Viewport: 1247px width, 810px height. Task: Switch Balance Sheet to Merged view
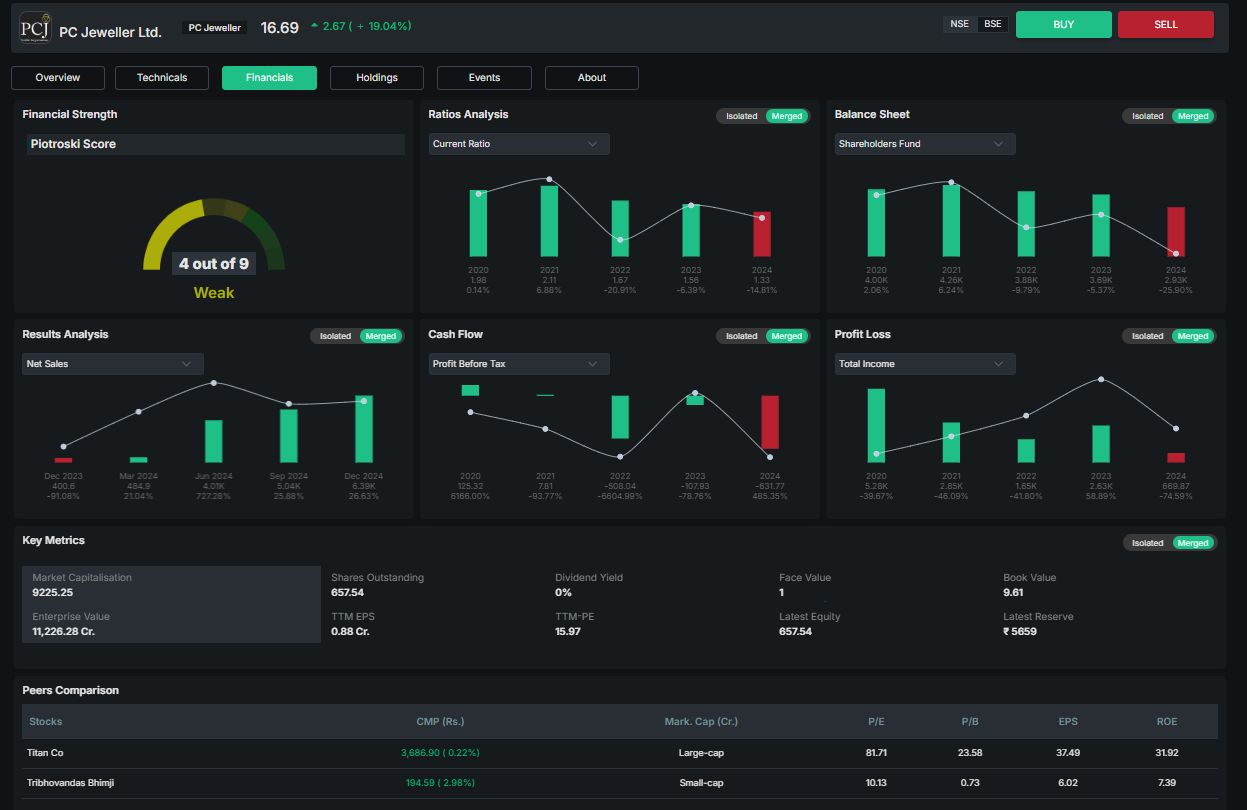1193,116
